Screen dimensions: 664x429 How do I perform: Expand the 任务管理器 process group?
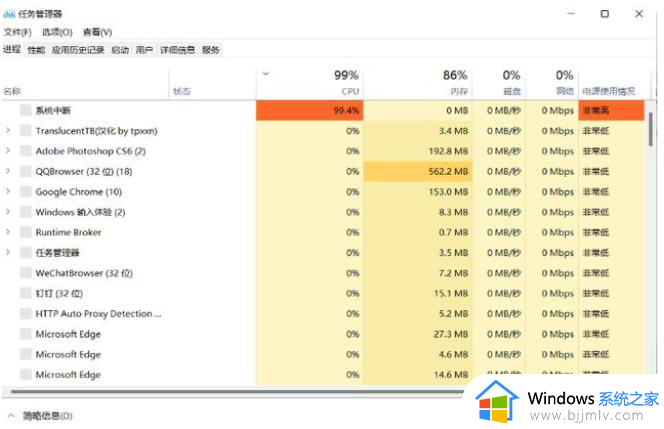8,252
